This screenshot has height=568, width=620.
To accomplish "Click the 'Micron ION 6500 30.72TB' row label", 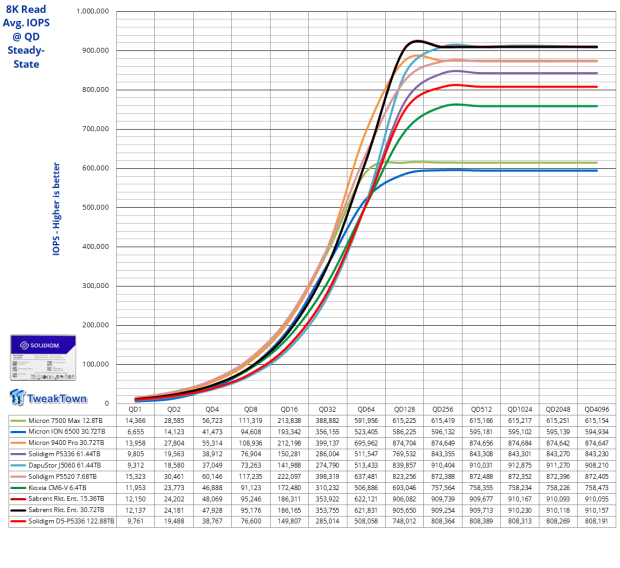I will (x=67, y=432).
